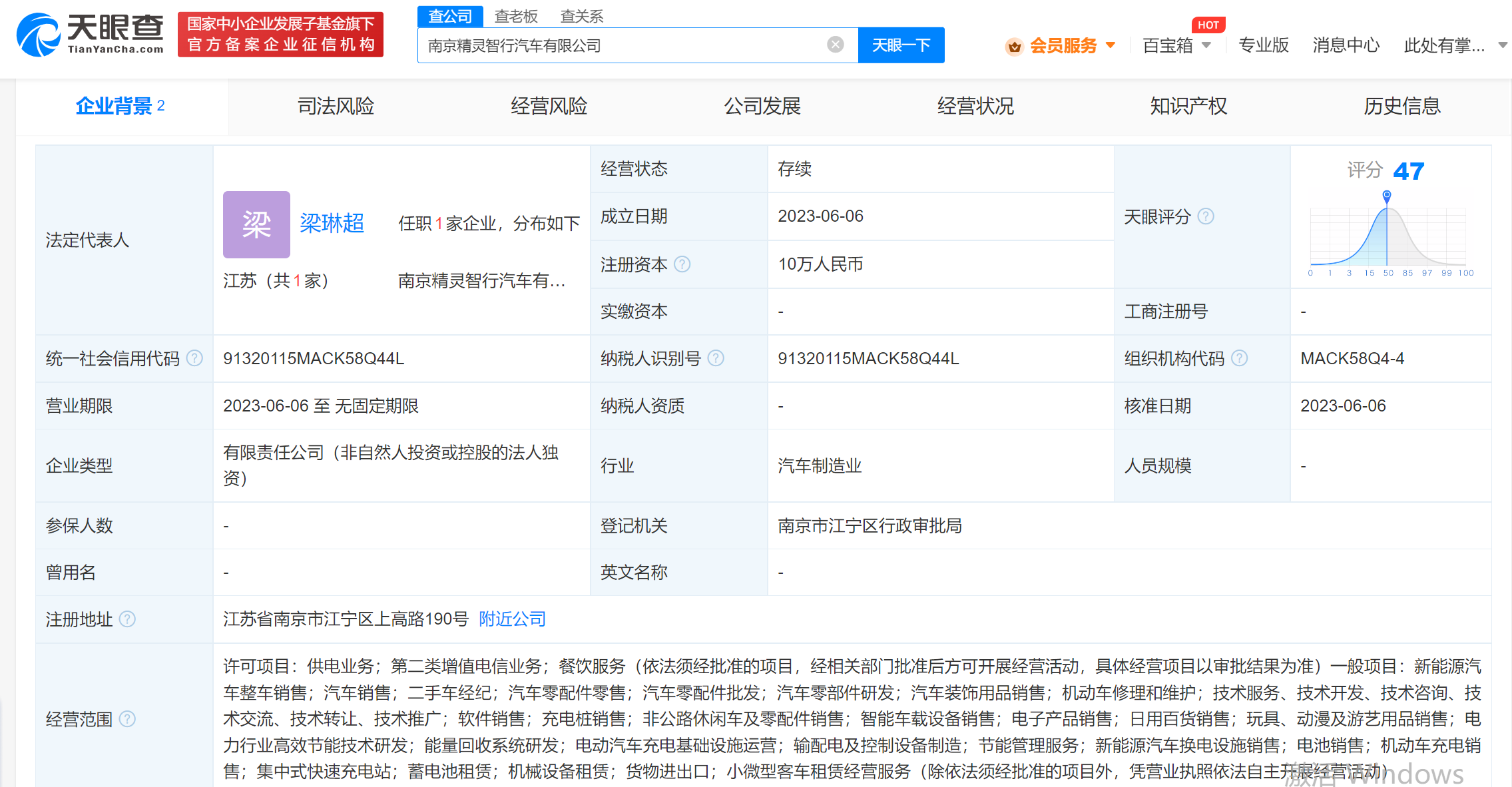The height and width of the screenshot is (787, 1512).
Task: Expand the 会员服务 dropdown arrow
Action: point(1111,45)
